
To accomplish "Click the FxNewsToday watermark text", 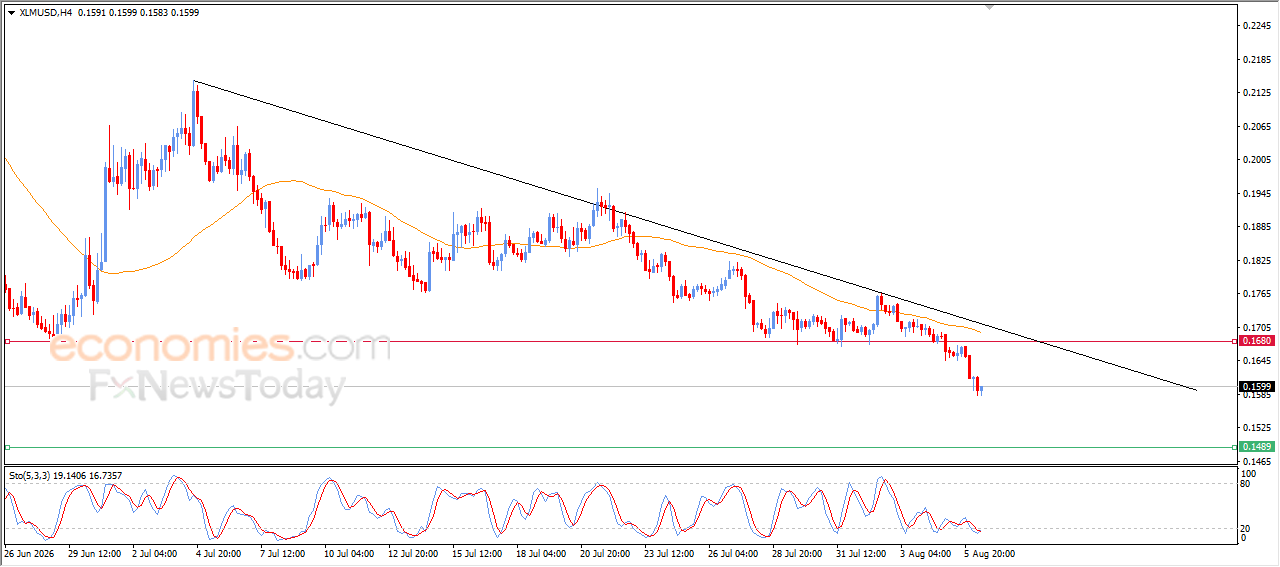I will tap(217, 386).
